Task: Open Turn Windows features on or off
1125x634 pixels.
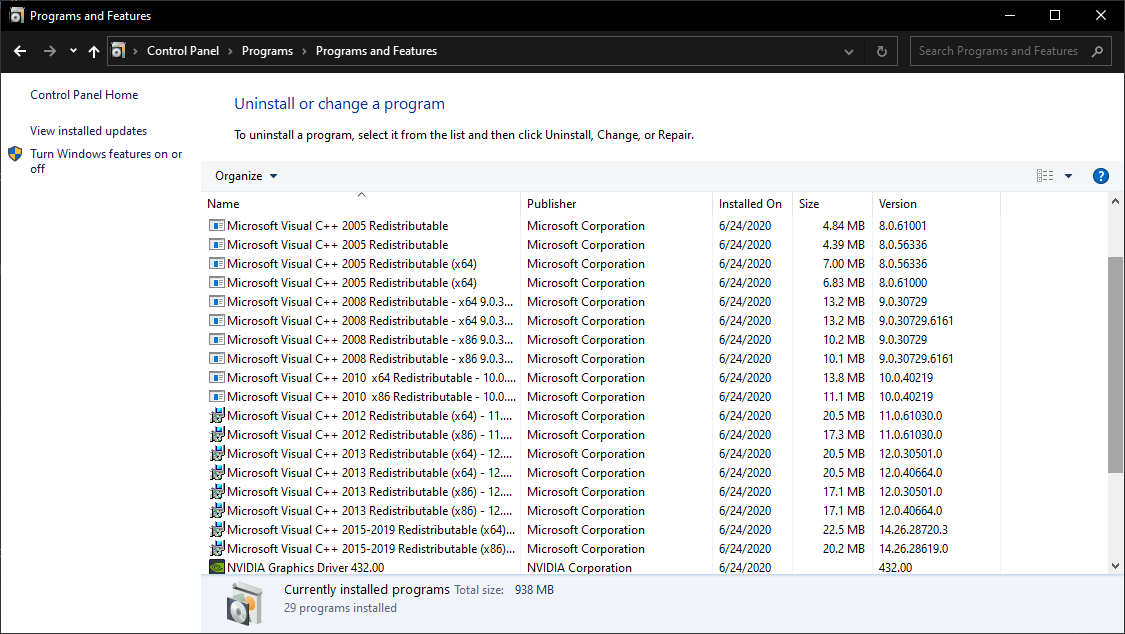Action: coord(106,161)
